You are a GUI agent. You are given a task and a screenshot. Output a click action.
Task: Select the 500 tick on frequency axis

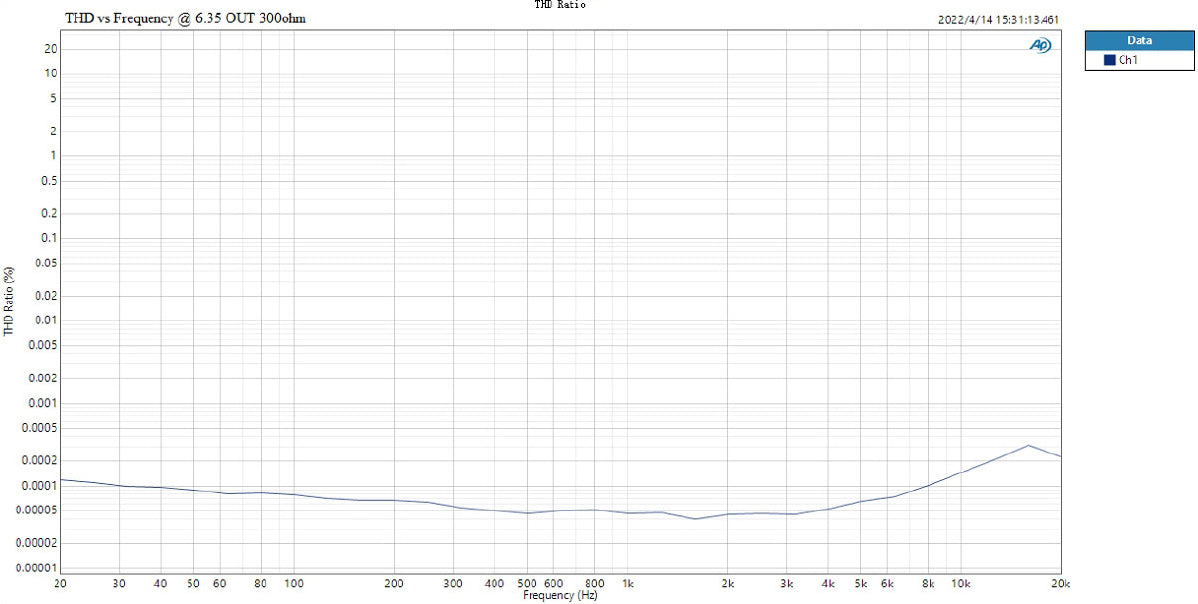click(x=527, y=583)
